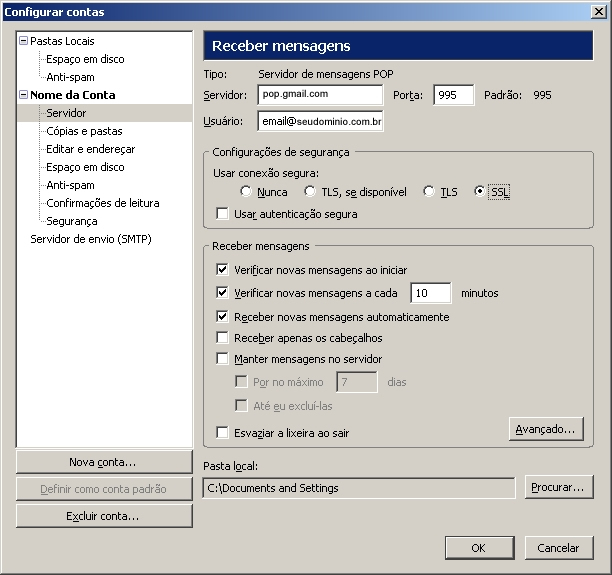Select Confirmações de leitura item
This screenshot has width=612, height=575.
(102, 203)
